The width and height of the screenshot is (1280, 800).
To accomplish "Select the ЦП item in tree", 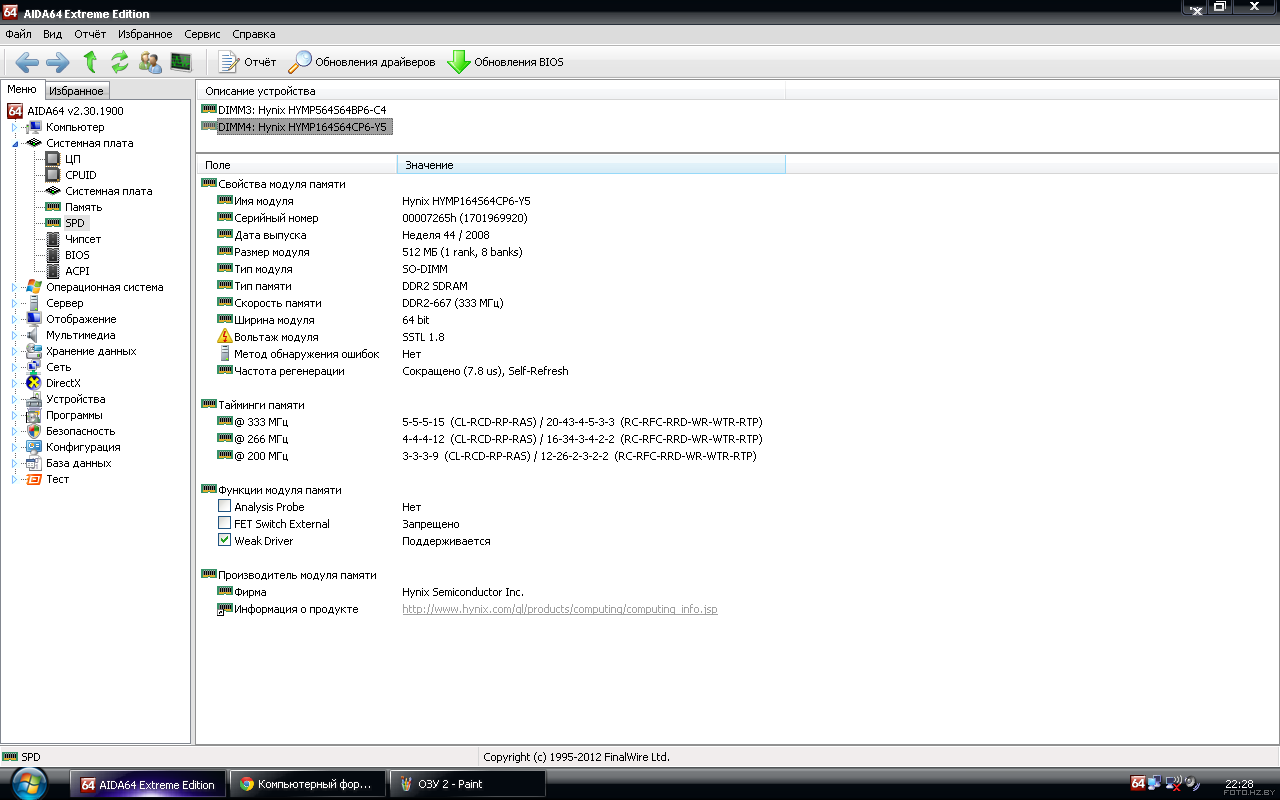I will pos(72,159).
